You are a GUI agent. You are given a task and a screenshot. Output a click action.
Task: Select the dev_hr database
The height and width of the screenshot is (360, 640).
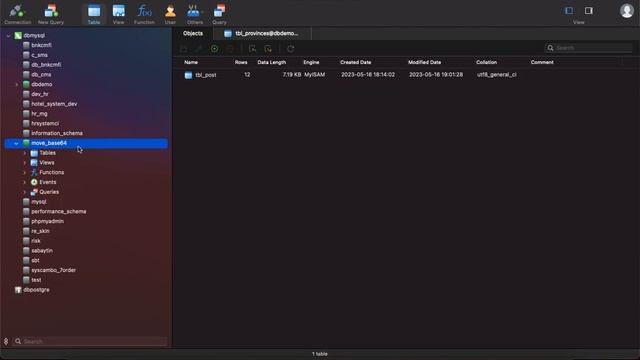[40, 94]
